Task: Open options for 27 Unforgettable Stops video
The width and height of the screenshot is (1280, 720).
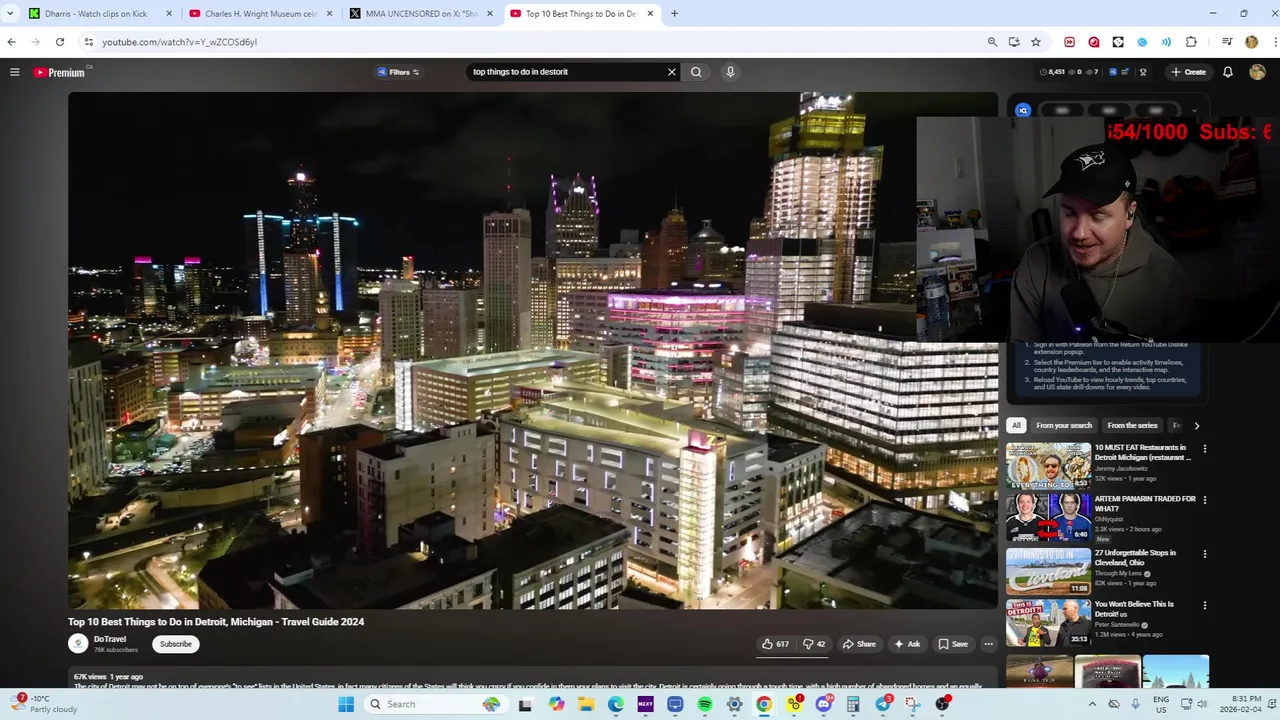Action: [1204, 554]
